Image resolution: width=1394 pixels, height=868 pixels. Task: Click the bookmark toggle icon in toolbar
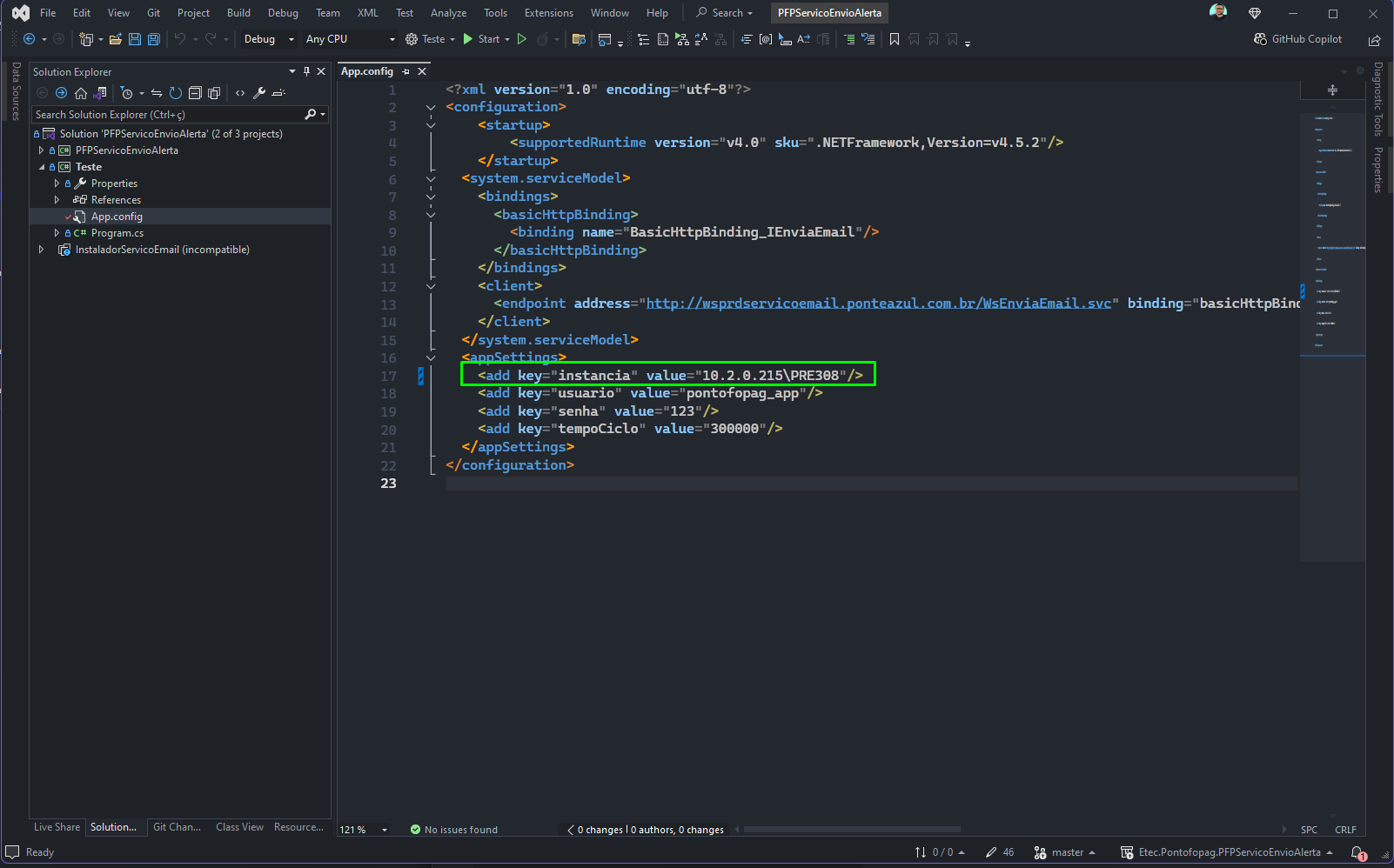point(894,39)
